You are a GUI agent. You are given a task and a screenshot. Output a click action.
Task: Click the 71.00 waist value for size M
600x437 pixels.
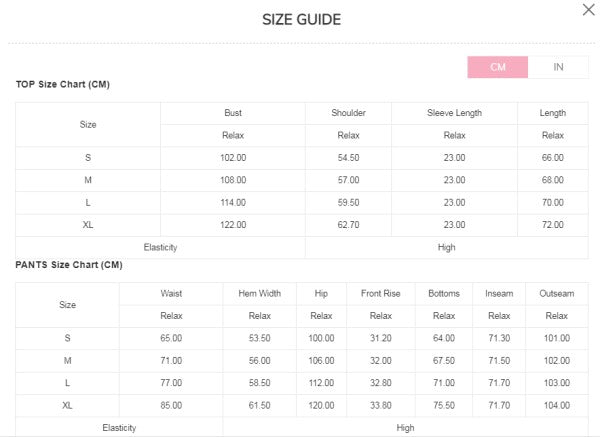click(x=171, y=361)
